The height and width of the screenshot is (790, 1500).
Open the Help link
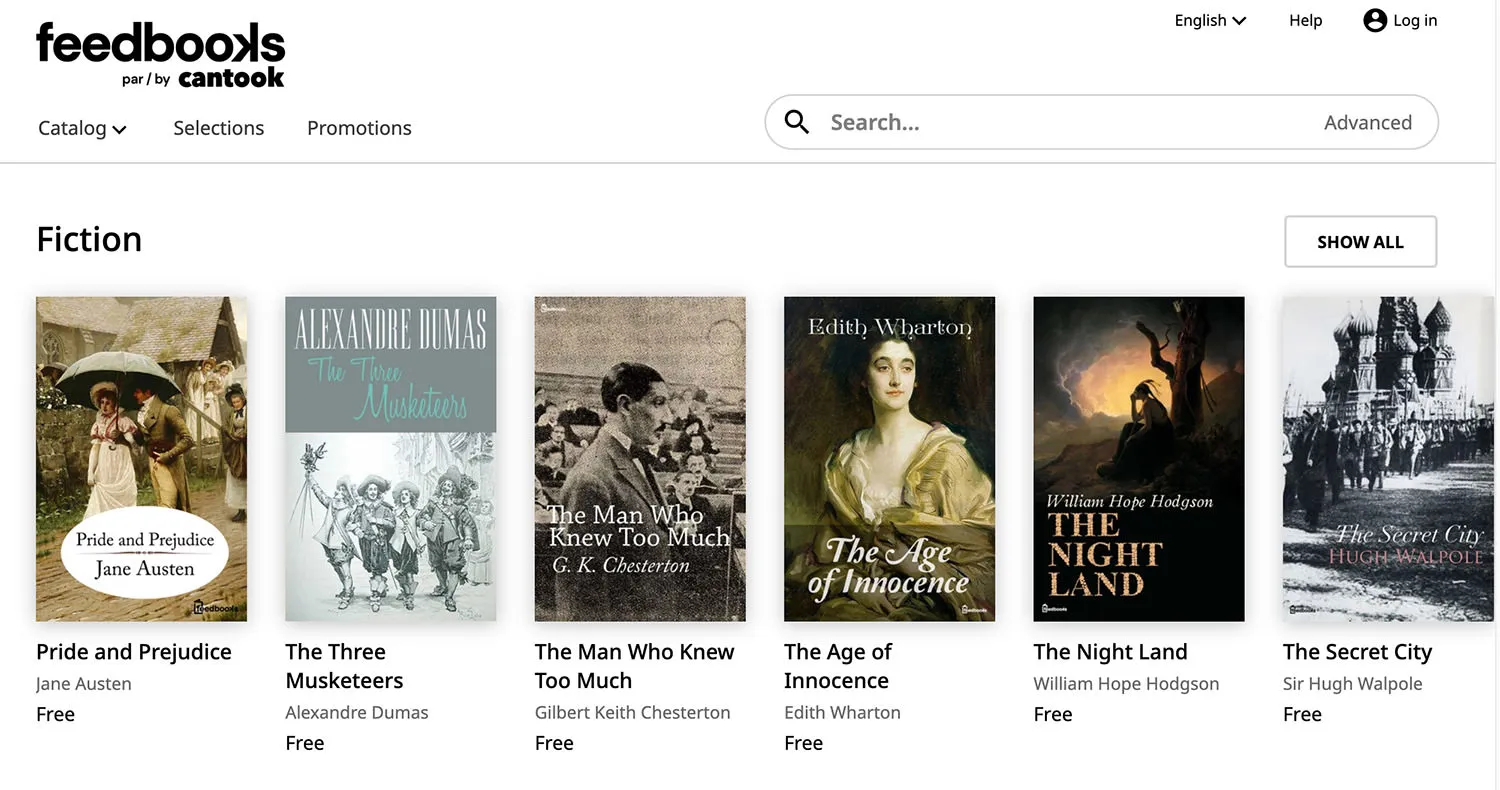[x=1305, y=20]
